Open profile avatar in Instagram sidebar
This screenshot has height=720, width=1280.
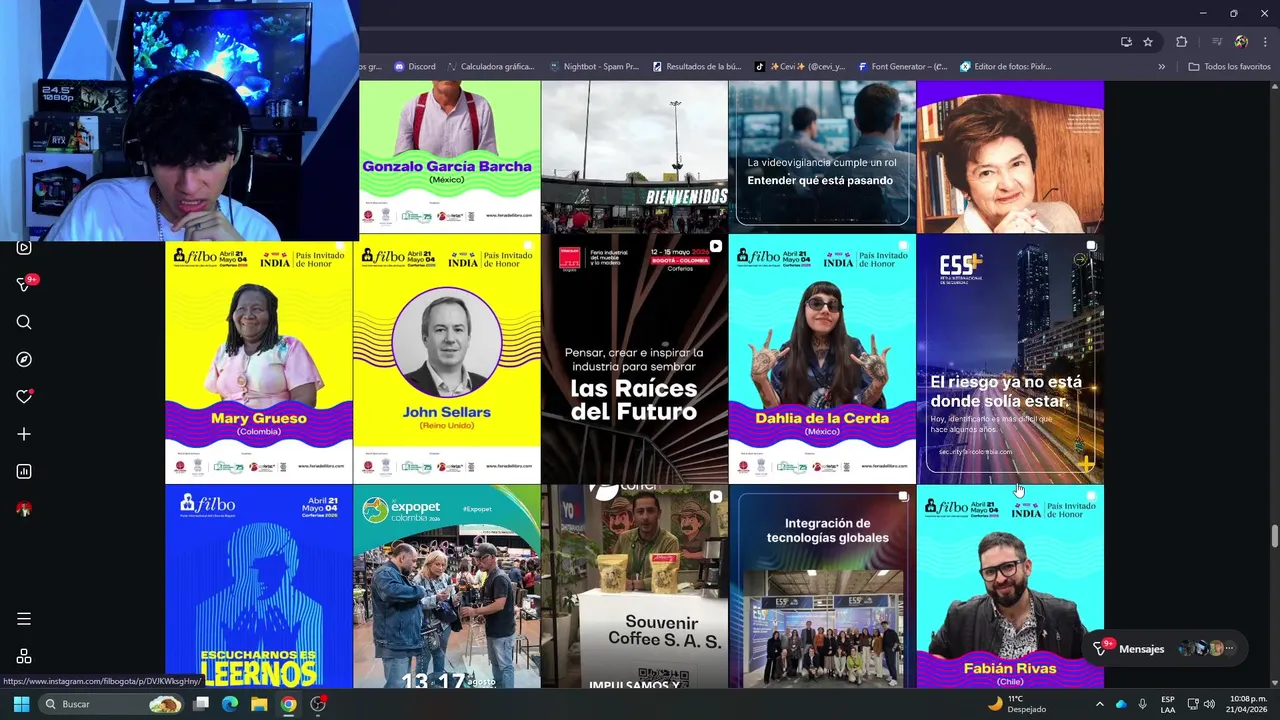[24, 509]
